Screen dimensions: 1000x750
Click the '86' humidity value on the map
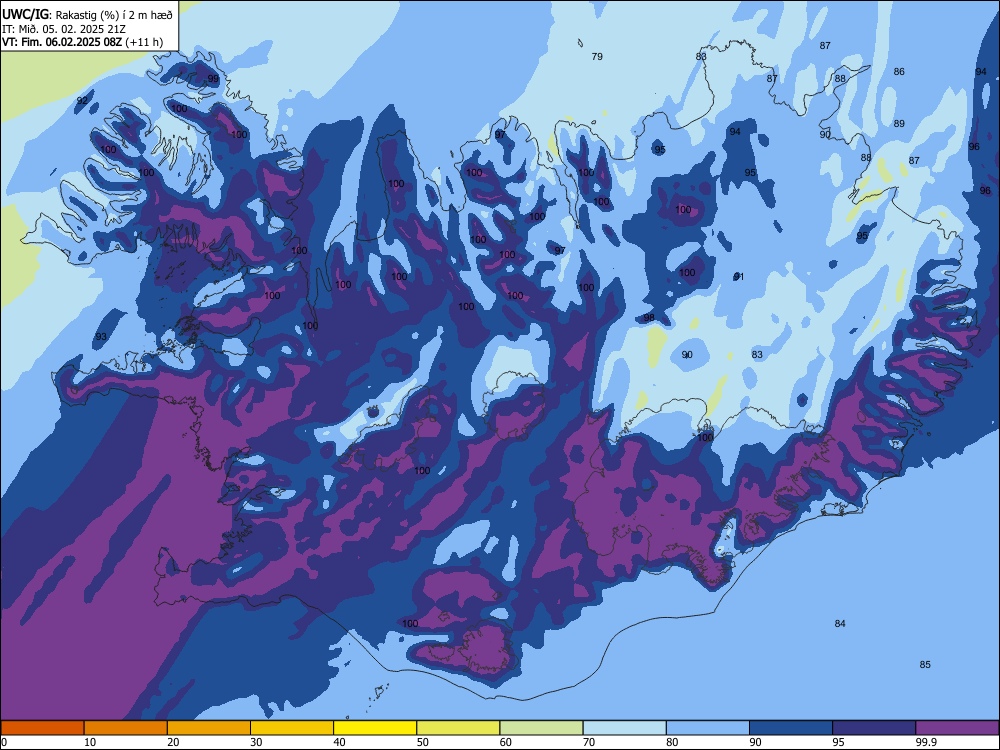pos(899,71)
